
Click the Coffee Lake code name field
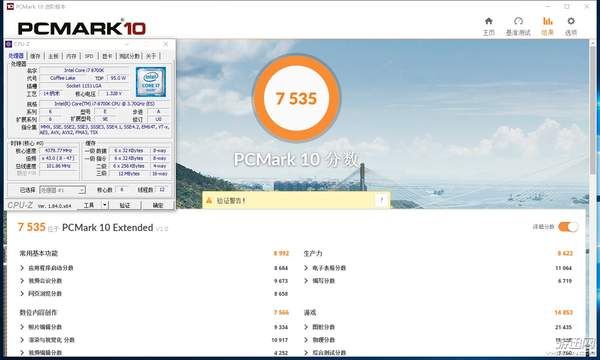63,78
